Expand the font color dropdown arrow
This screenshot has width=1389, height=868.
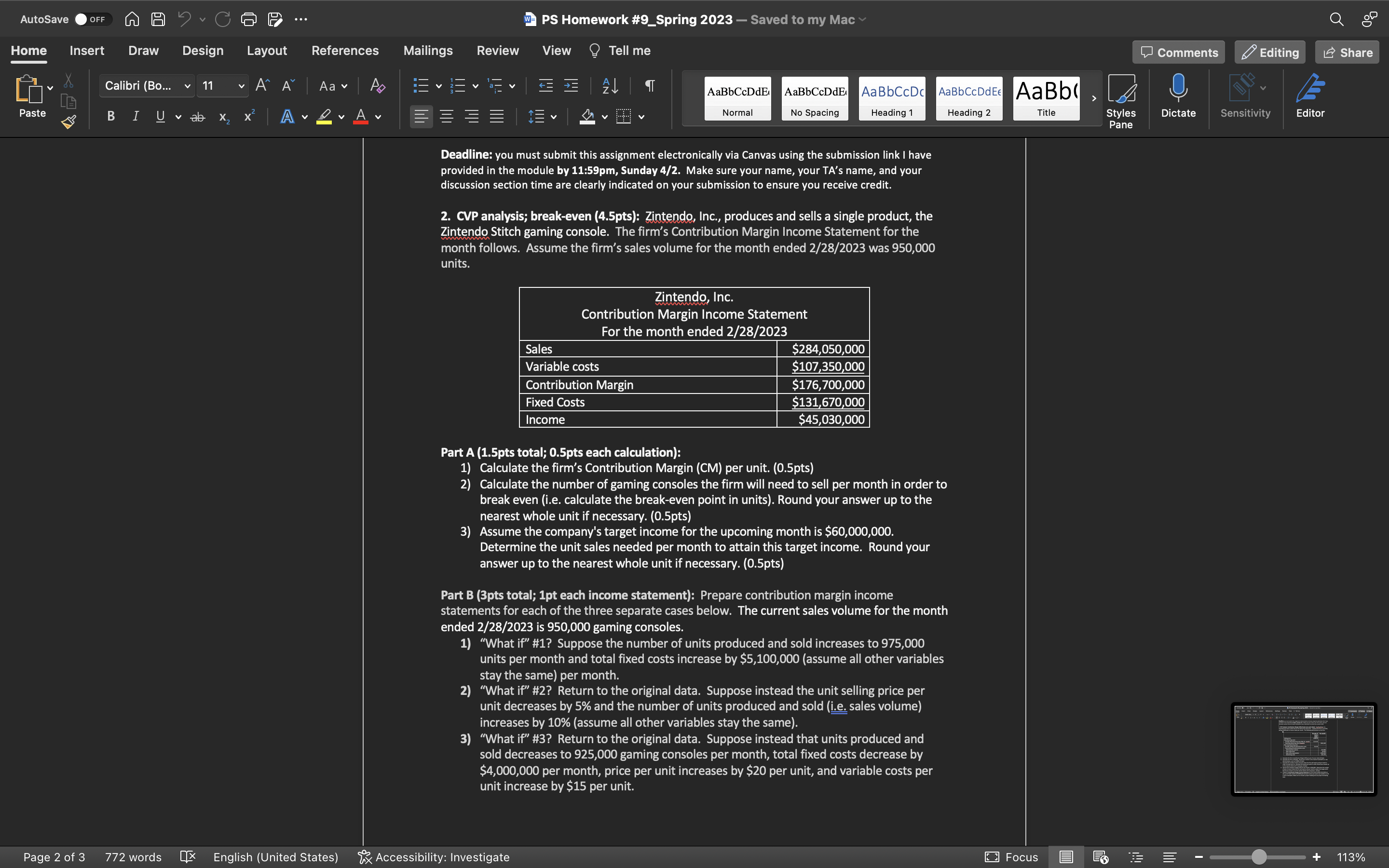tap(378, 117)
